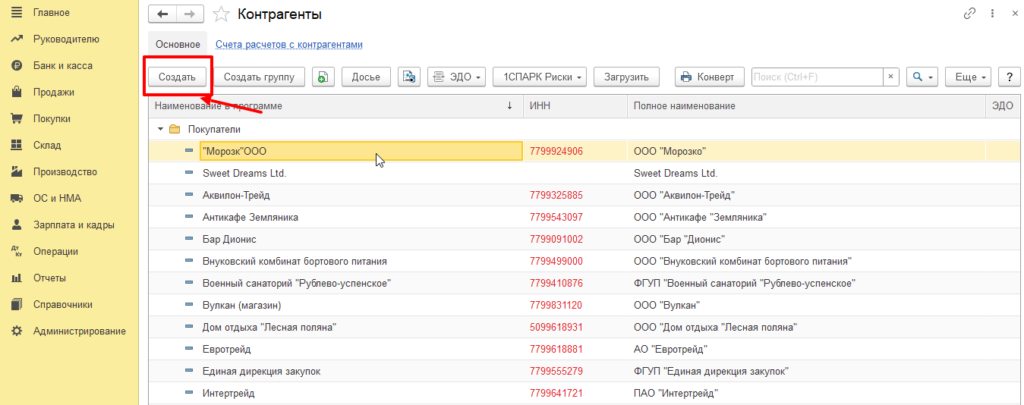Open the Главное hamburger menu
This screenshot has width=1024, height=405.
click(x=17, y=12)
